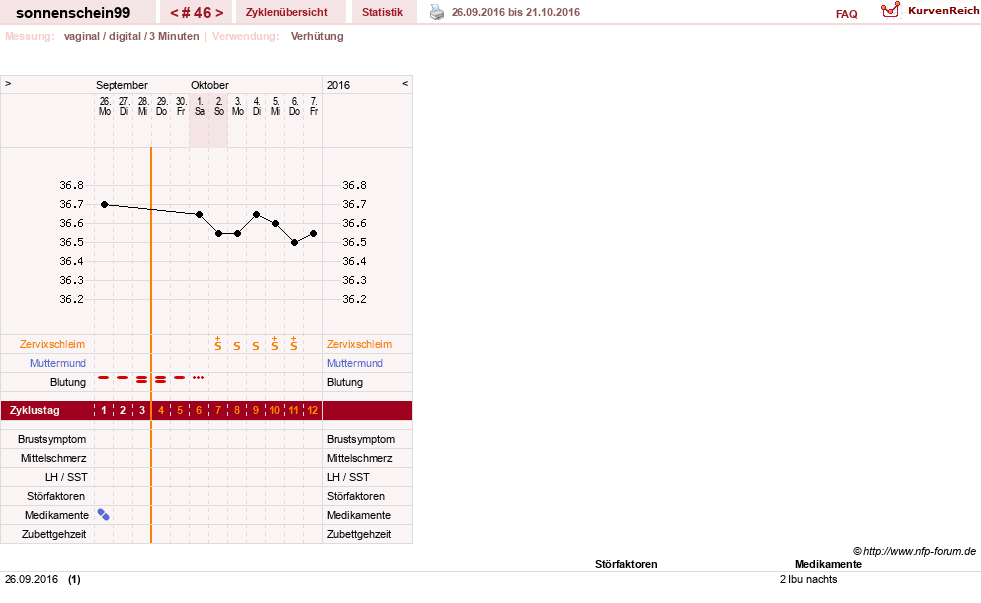Open the FAQ link
This screenshot has width=981, height=603.
tap(846, 14)
